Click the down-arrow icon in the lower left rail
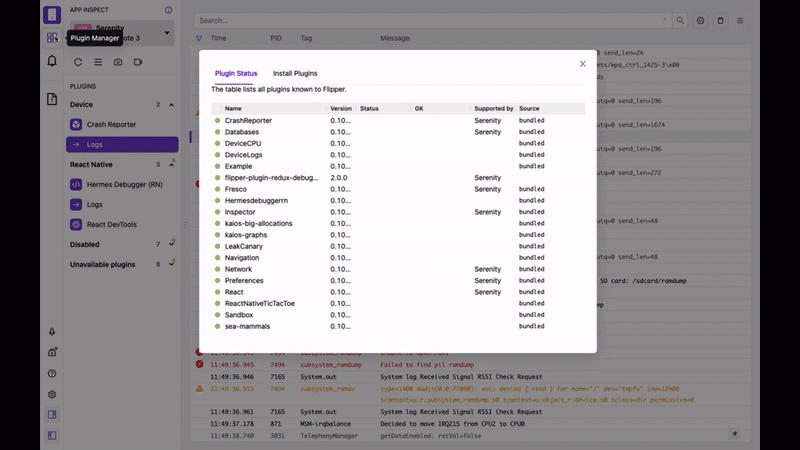Screen dimensions: 800x450 click(52, 332)
